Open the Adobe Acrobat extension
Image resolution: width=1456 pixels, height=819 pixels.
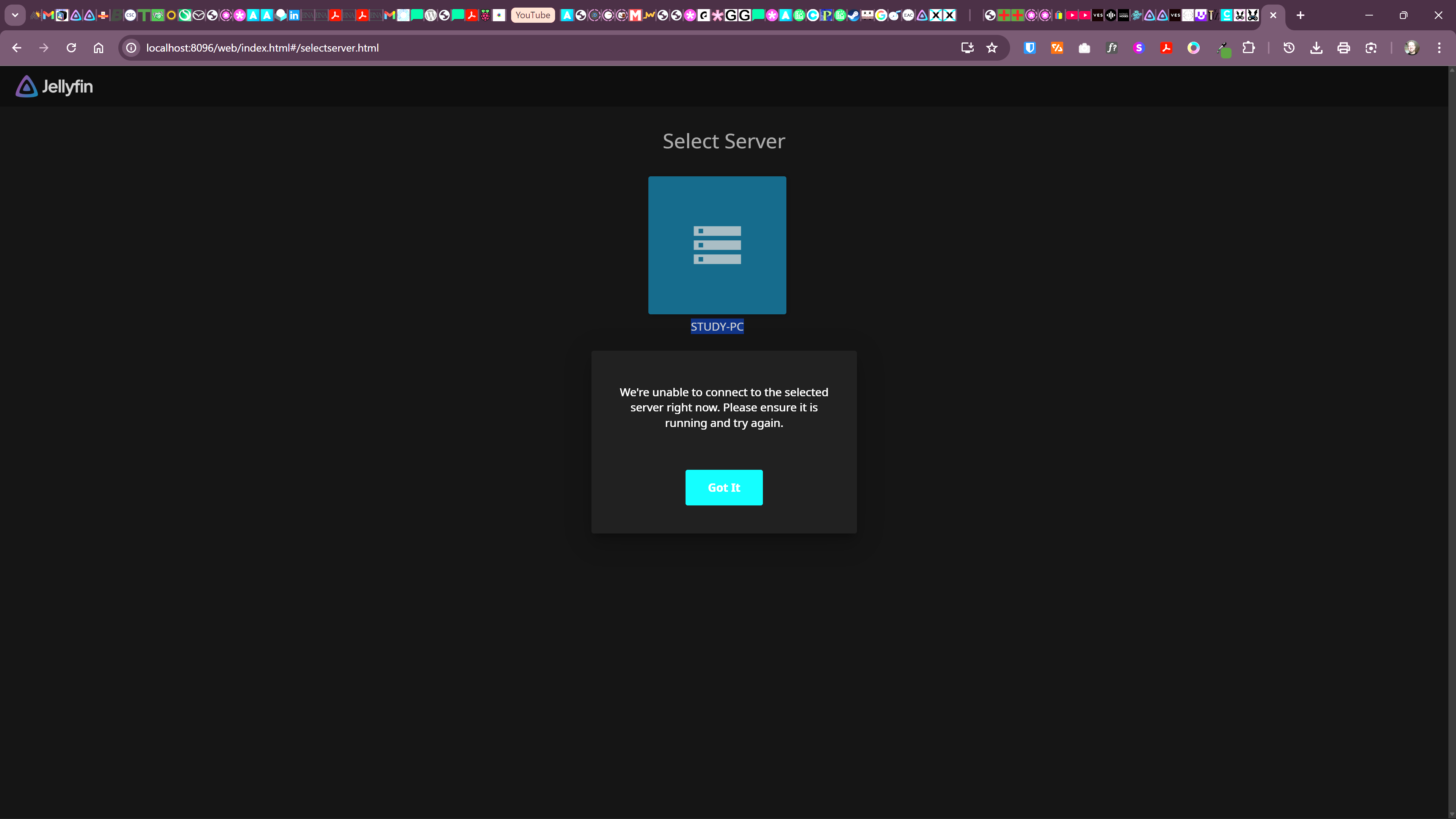coord(1166,48)
